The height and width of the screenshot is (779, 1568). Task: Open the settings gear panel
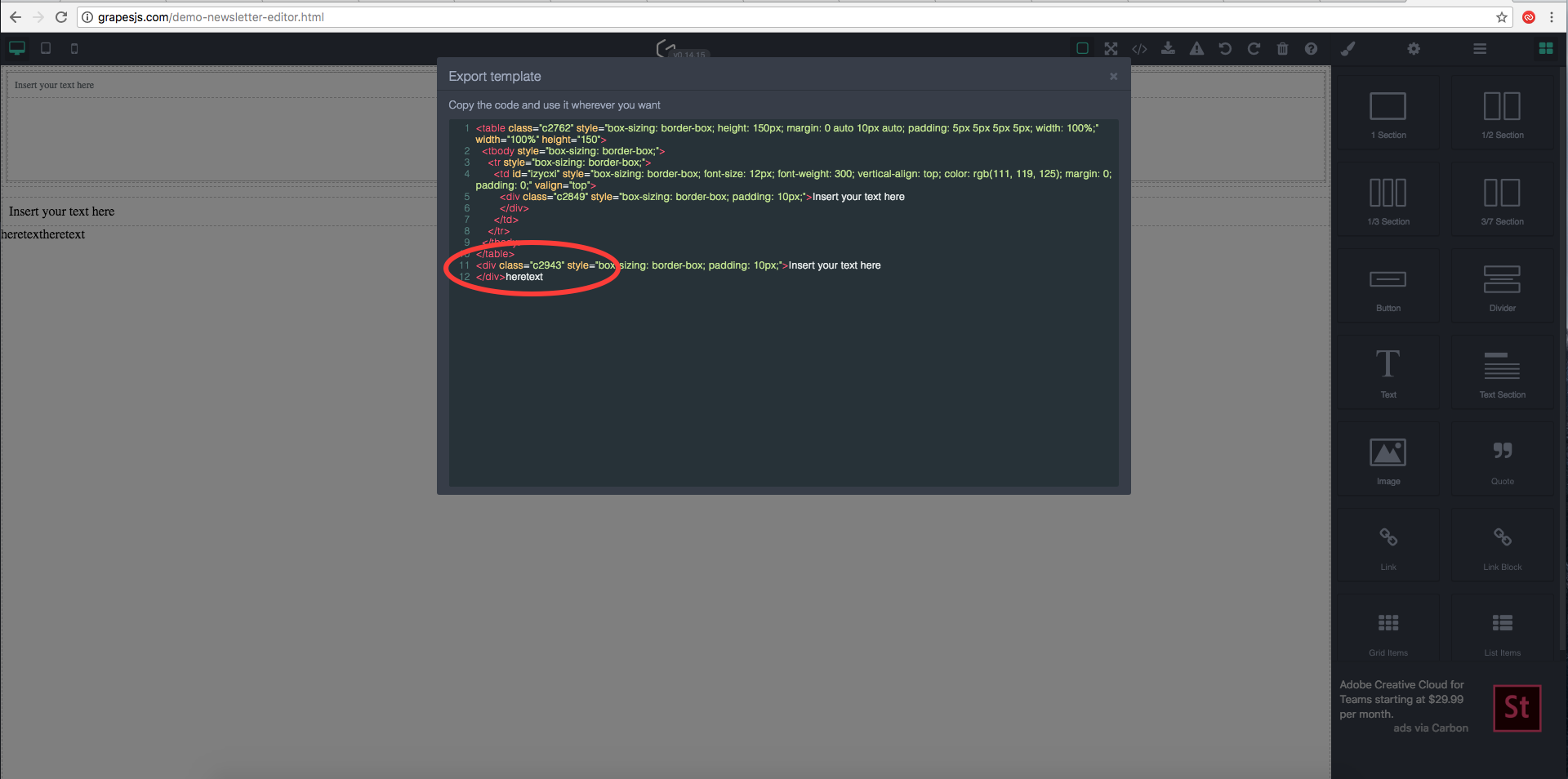tap(1414, 48)
